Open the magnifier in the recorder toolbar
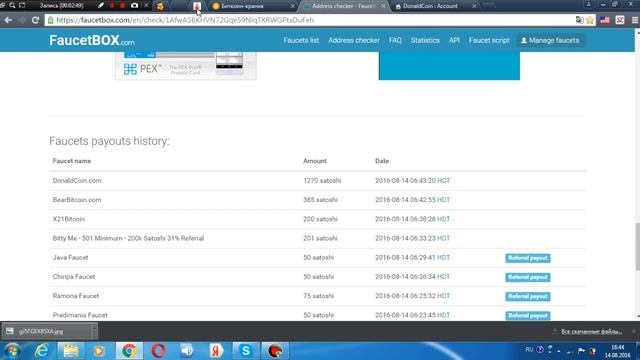Screen dimensions: 640x360 coord(12,6)
